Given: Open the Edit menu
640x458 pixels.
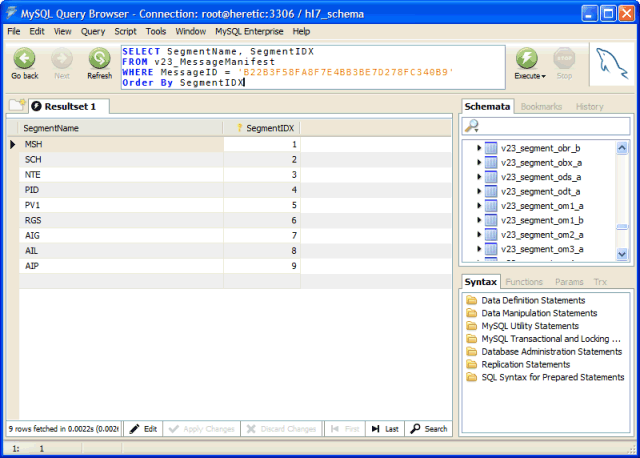Looking at the screenshot, I should (37, 31).
